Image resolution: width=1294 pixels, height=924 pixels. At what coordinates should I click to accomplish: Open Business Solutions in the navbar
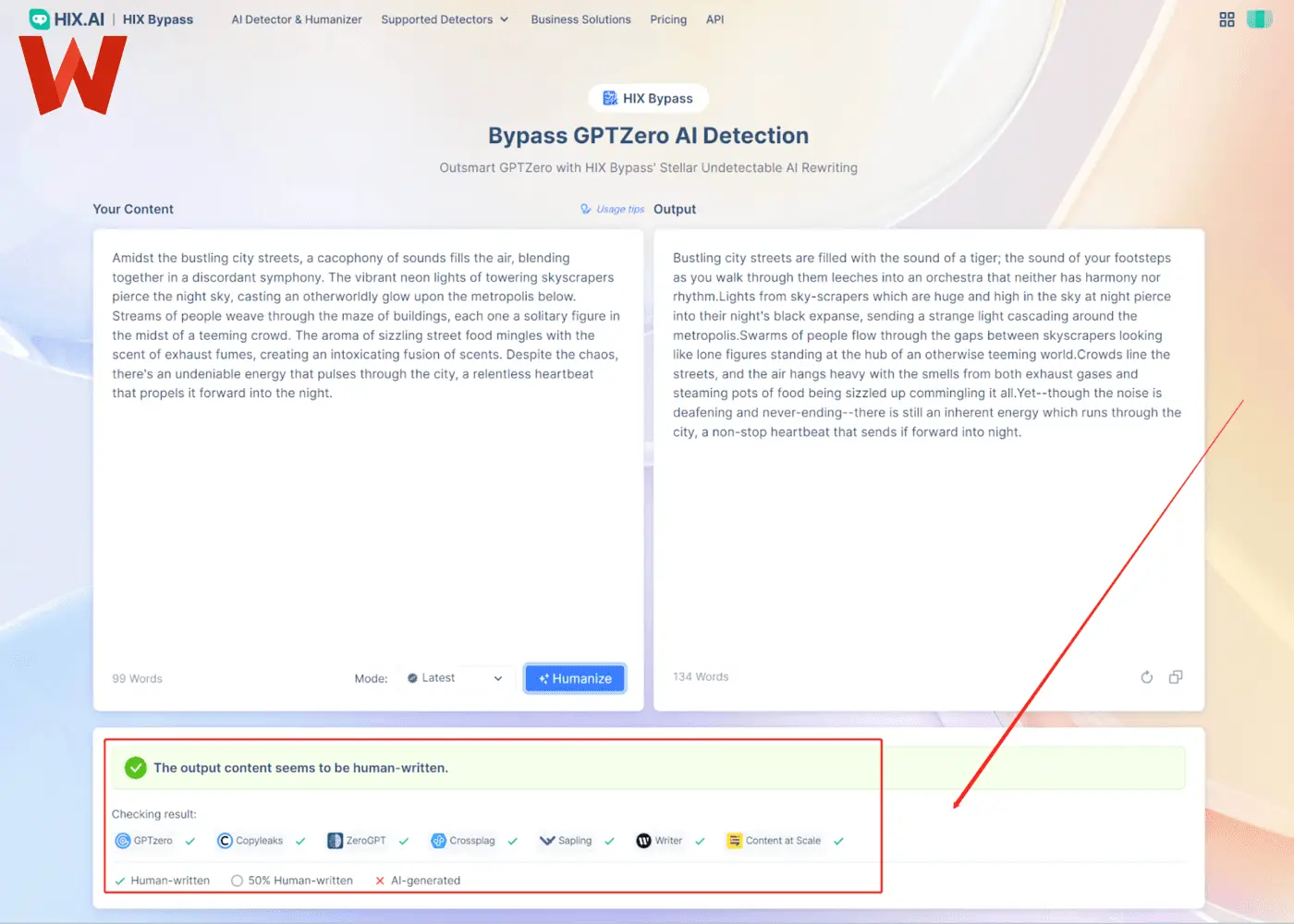(580, 19)
